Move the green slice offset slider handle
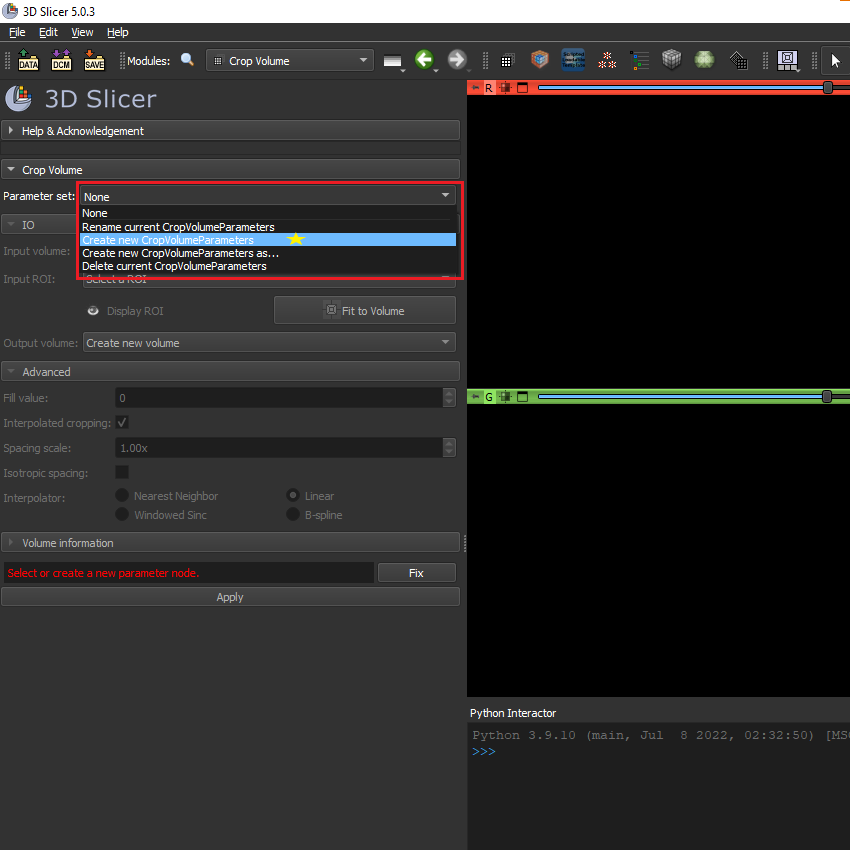 click(x=827, y=397)
